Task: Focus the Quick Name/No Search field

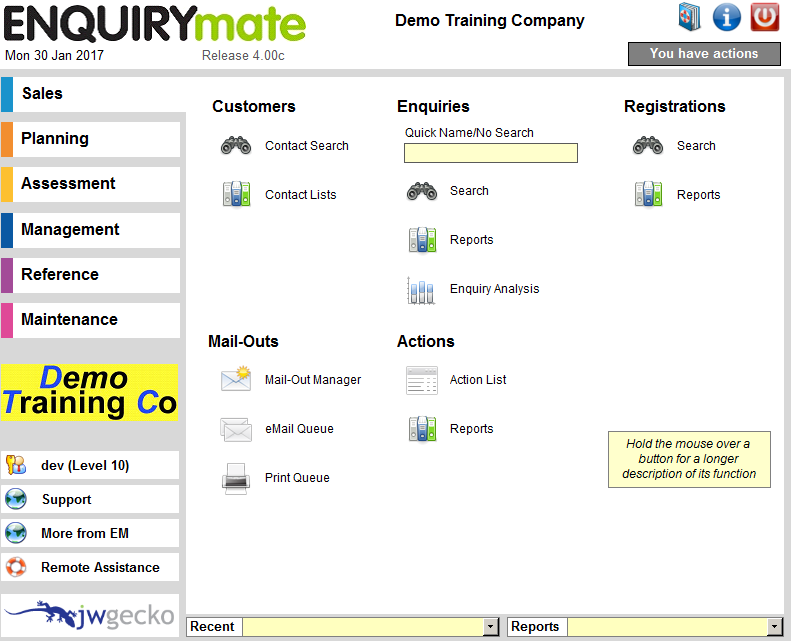Action: (x=491, y=153)
